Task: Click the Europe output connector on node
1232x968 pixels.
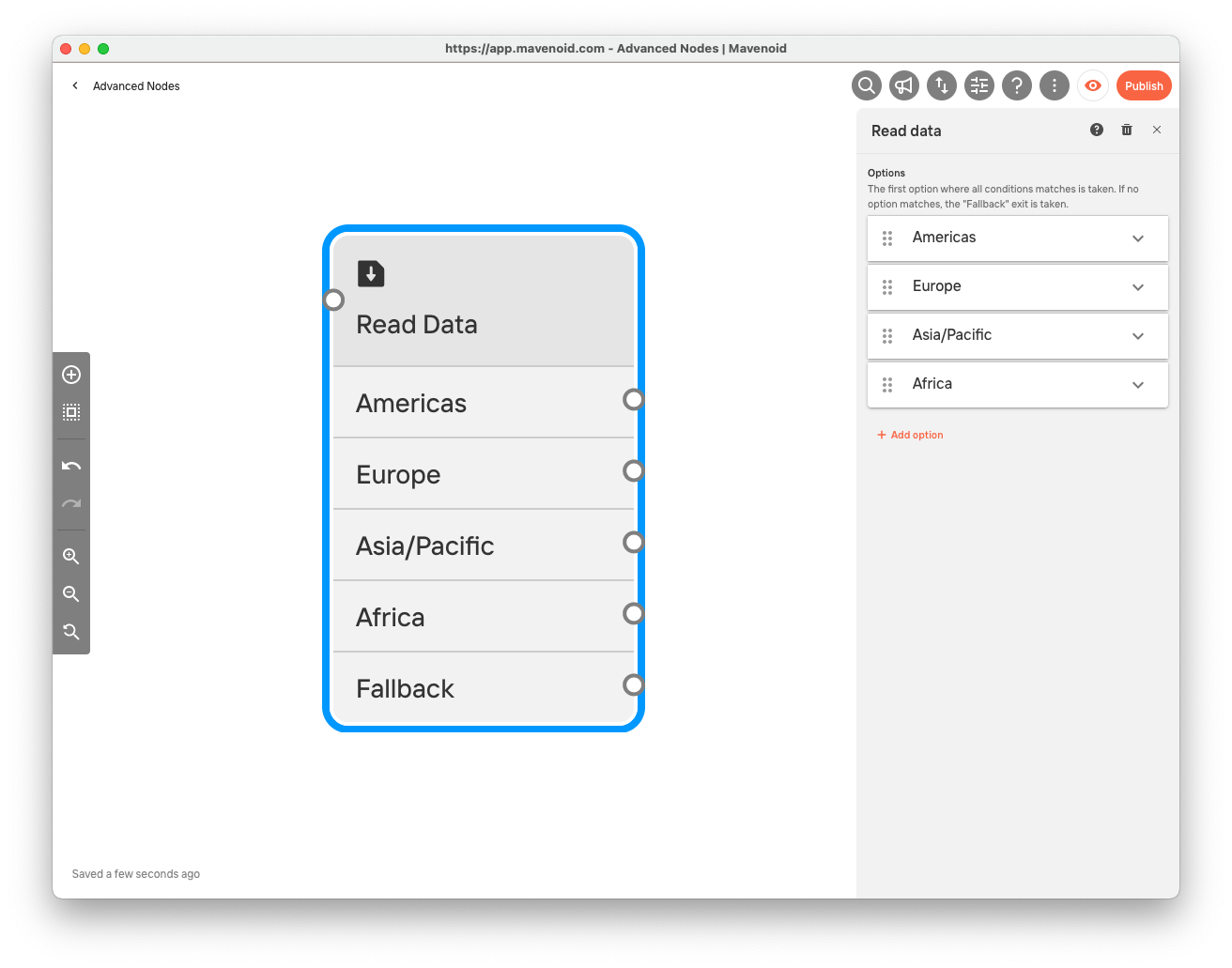Action: [x=634, y=470]
